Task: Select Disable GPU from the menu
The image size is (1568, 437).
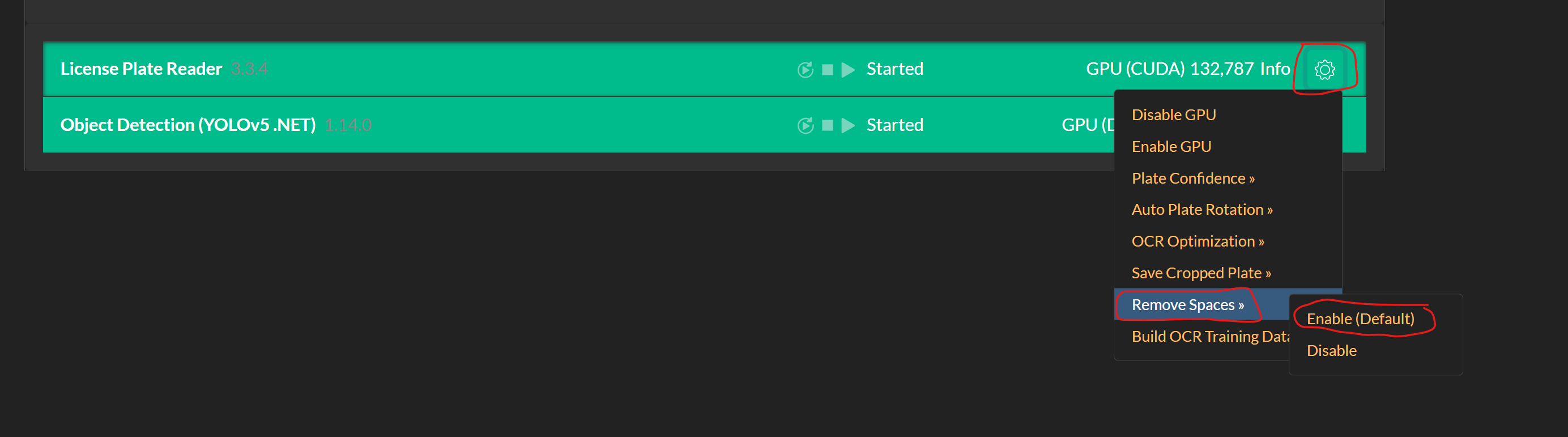Action: (x=1173, y=115)
